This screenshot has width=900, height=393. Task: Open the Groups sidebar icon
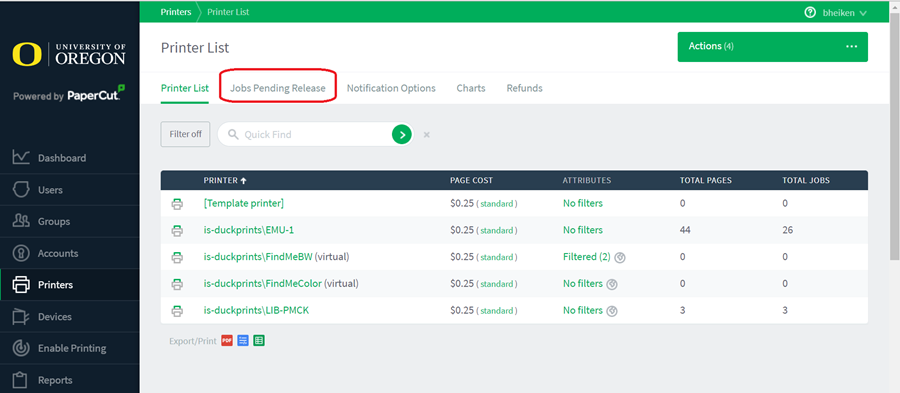(x=21, y=221)
